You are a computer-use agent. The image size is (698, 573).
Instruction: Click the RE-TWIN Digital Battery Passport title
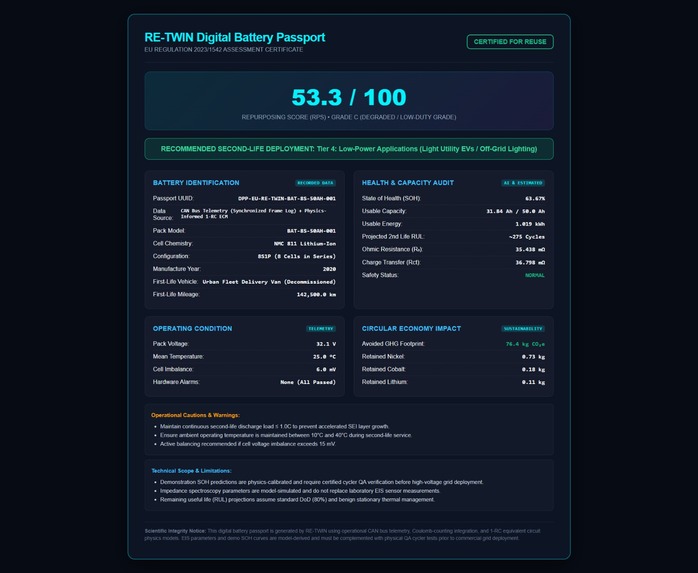(235, 37)
